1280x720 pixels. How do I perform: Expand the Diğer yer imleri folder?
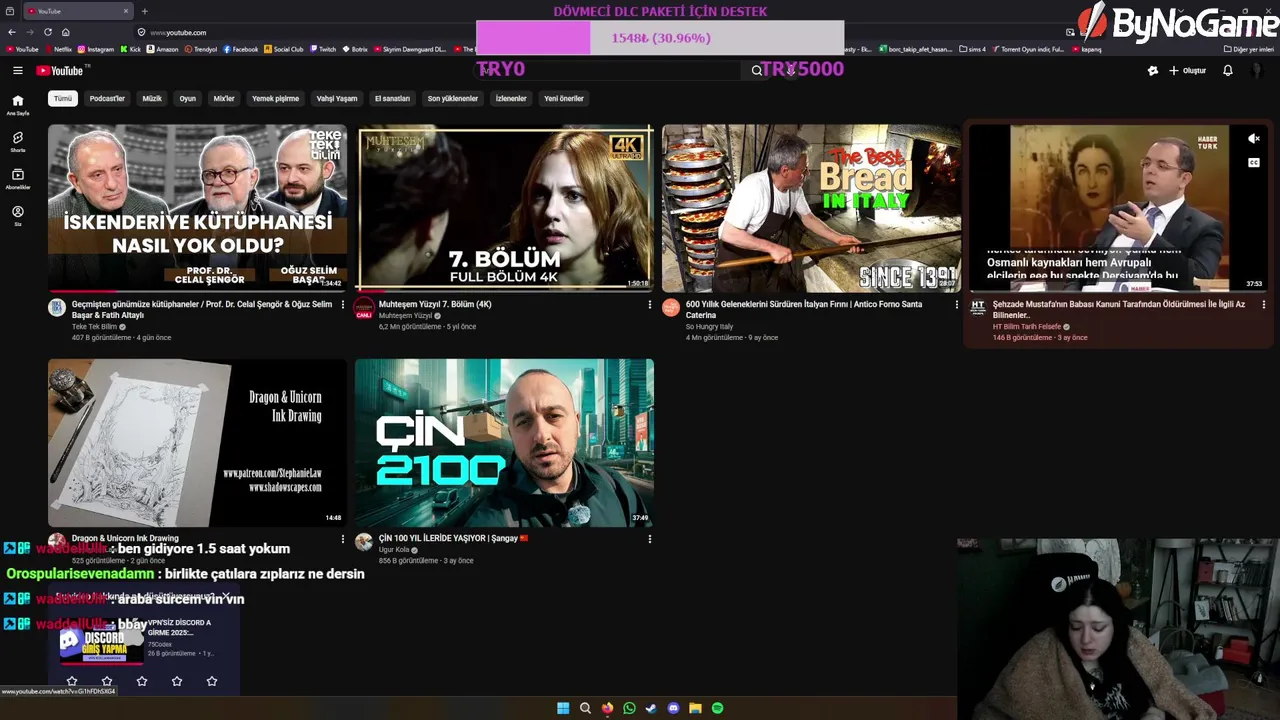click(x=1249, y=49)
